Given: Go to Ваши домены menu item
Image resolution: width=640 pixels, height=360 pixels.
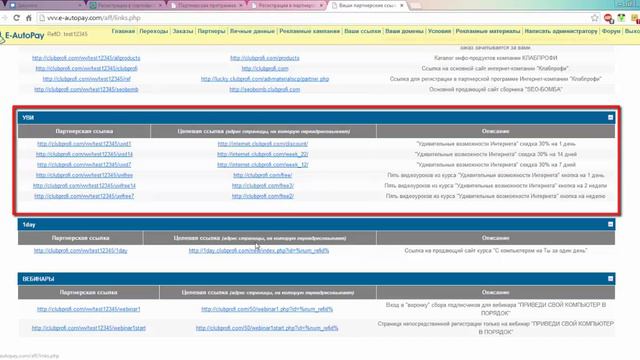Looking at the screenshot, I should tap(404, 31).
